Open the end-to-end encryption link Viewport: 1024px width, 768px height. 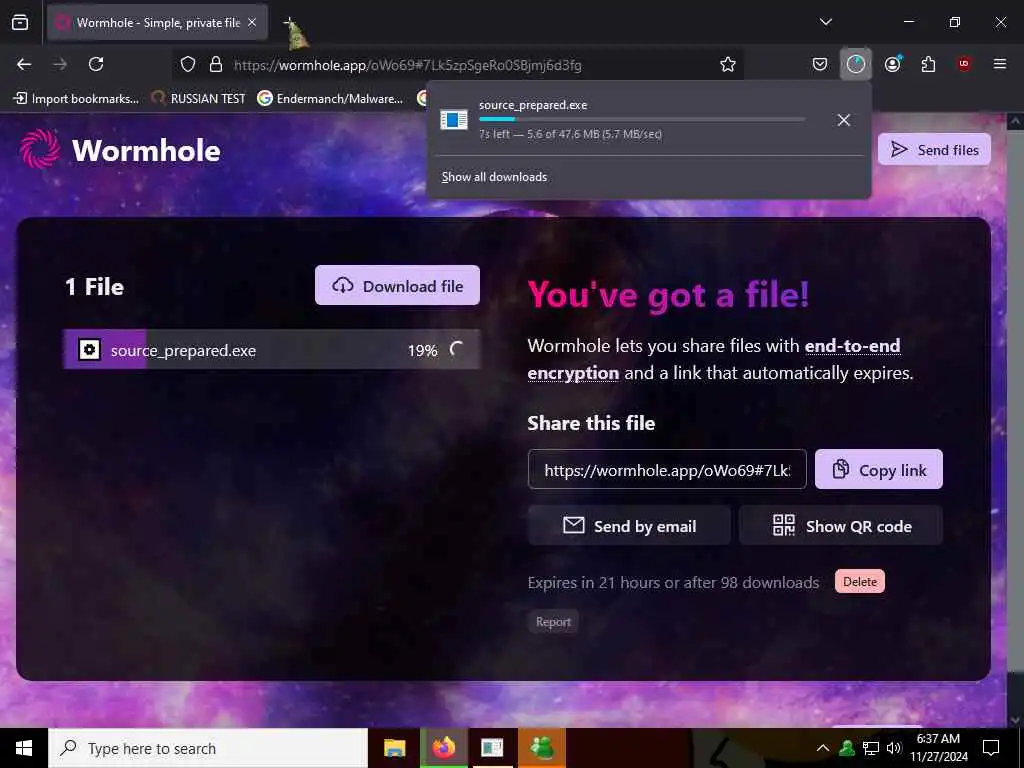click(714, 359)
